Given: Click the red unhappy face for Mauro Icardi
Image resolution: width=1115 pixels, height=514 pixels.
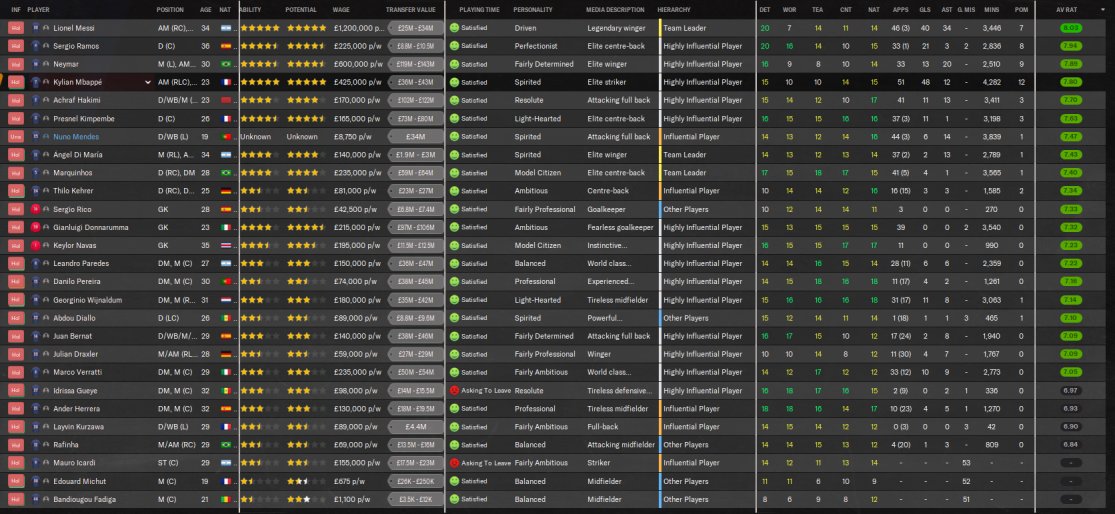Looking at the screenshot, I should (454, 463).
